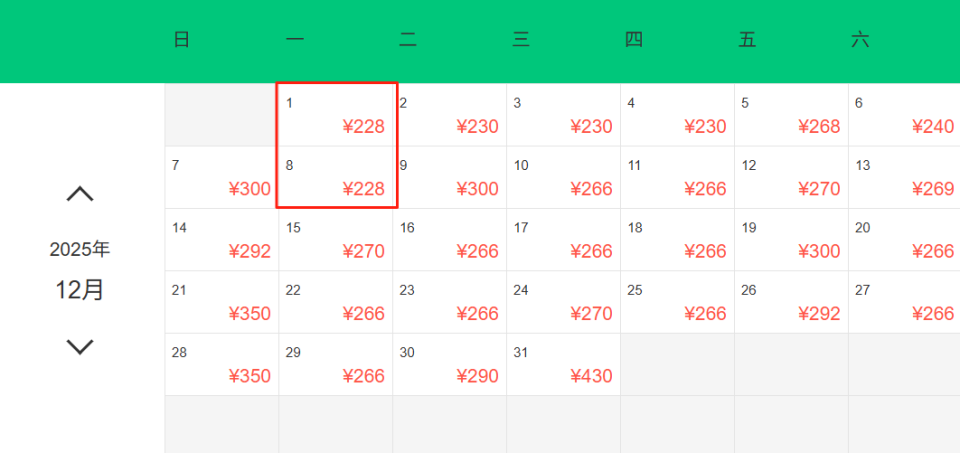Choose December 10 priced ¥266

(563, 177)
